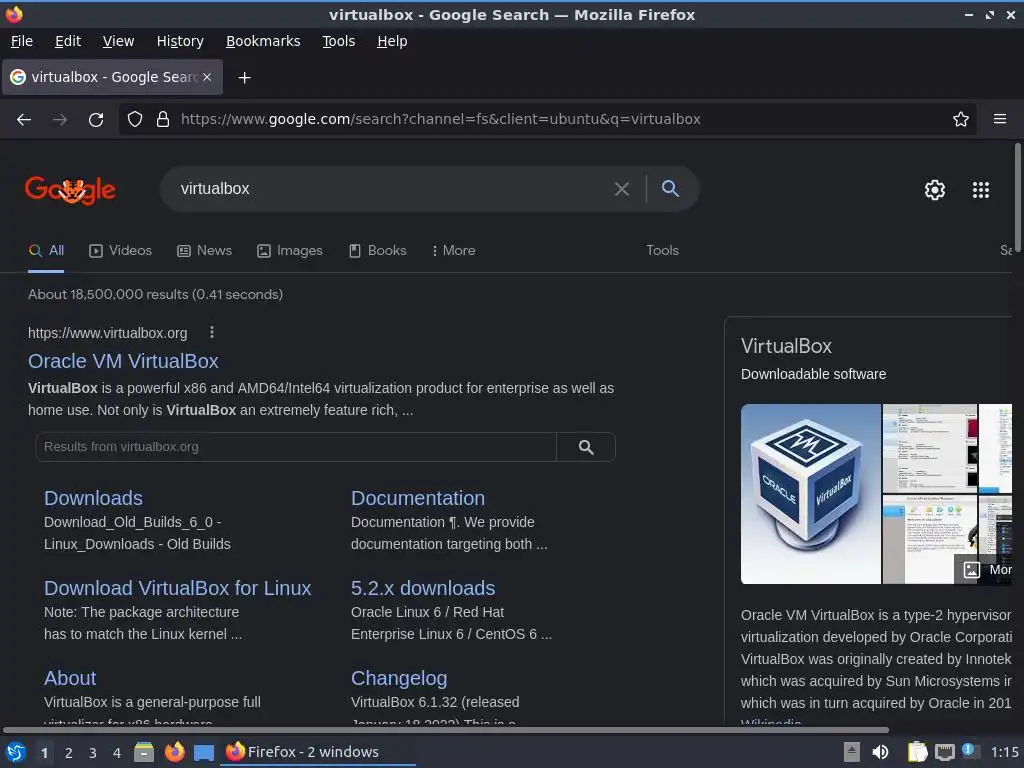Click the horizontal page scrollbar
The image size is (1024, 768).
(445, 729)
